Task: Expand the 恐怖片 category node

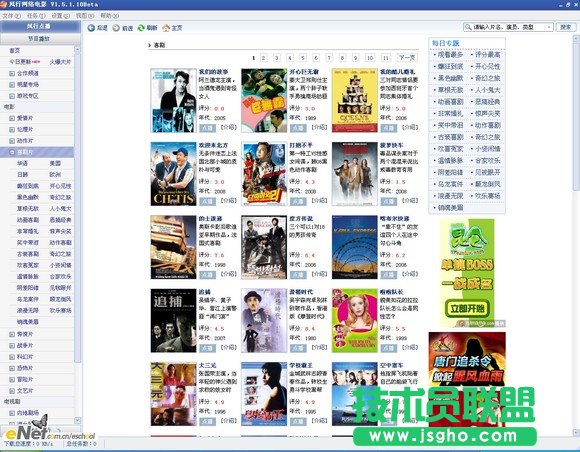Action: point(12,368)
